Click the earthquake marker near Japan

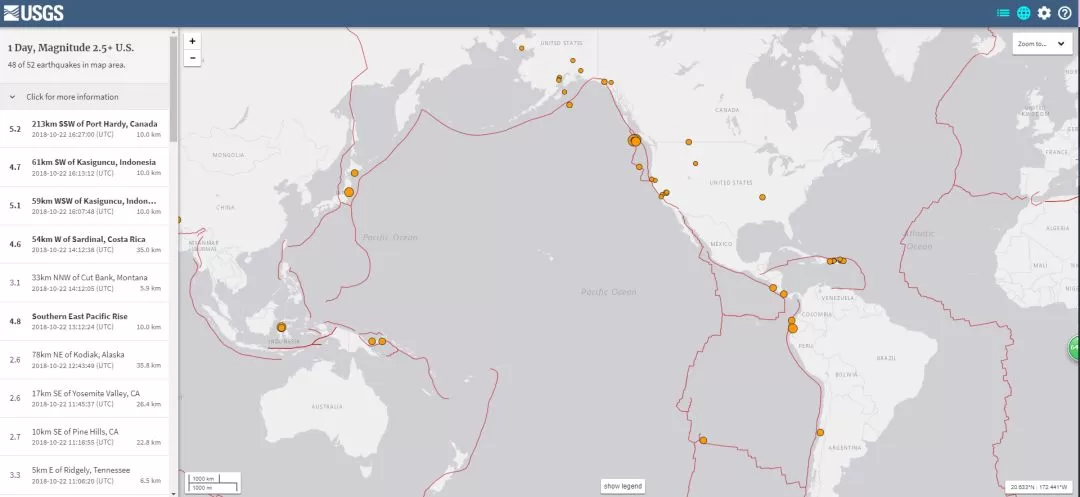pos(349,192)
